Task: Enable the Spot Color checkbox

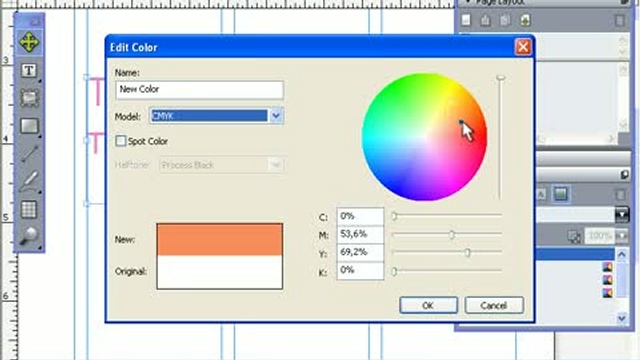Action: click(x=120, y=141)
